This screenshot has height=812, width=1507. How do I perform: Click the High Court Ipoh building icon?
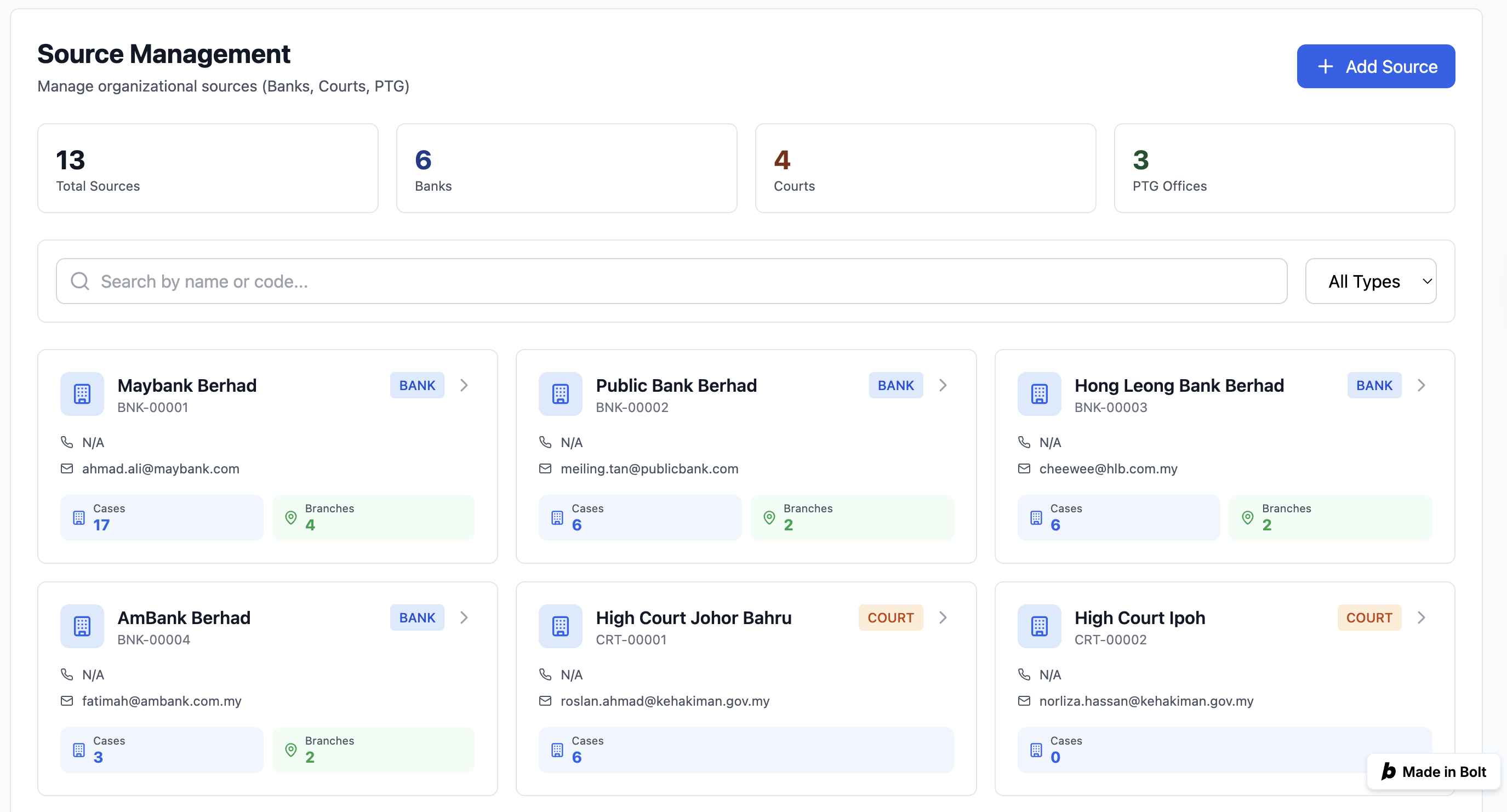(1039, 626)
